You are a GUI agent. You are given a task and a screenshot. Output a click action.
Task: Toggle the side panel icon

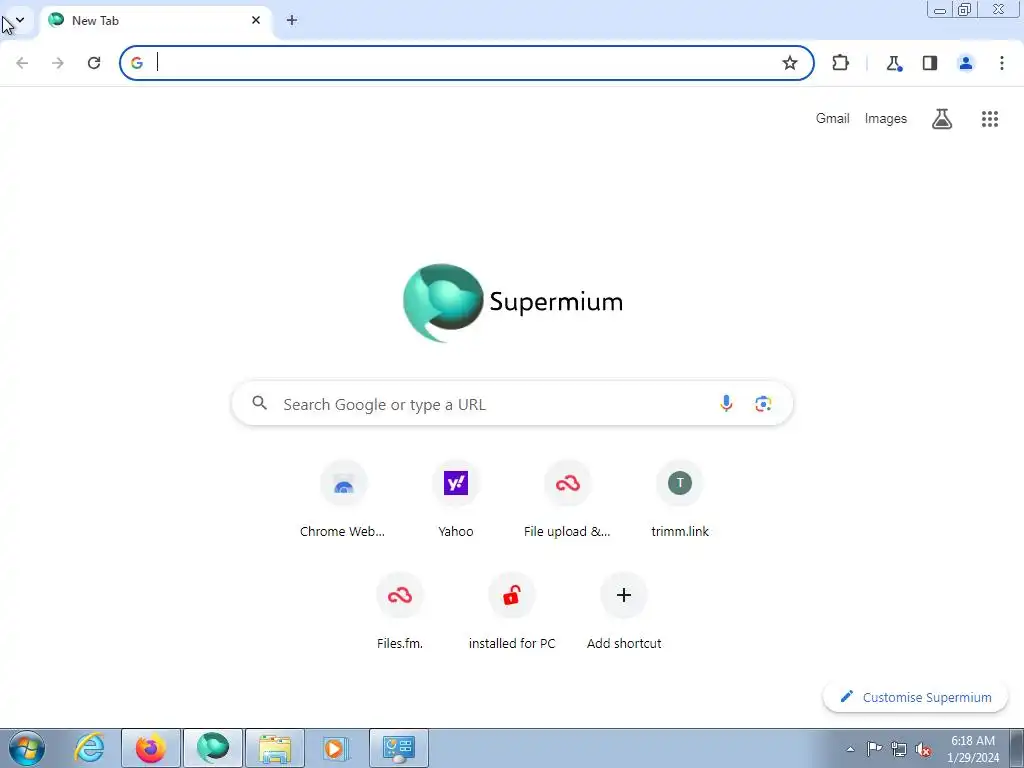pyautogui.click(x=930, y=63)
